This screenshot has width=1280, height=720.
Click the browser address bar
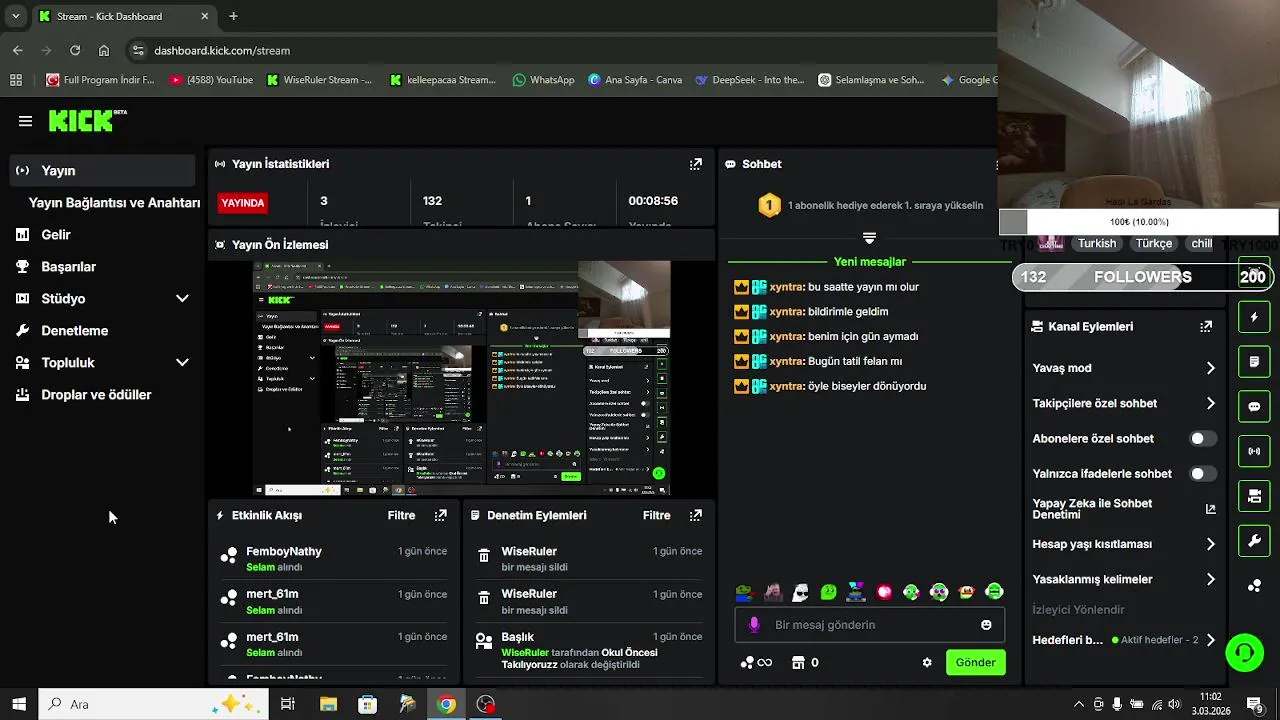point(560,50)
